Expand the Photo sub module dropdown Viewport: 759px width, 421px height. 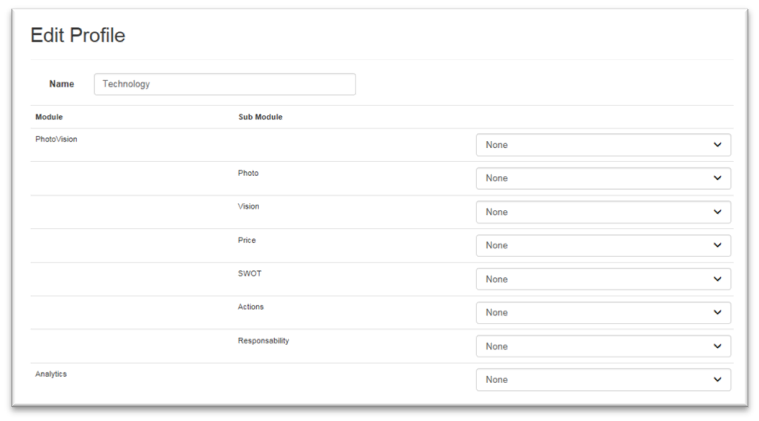click(x=603, y=178)
